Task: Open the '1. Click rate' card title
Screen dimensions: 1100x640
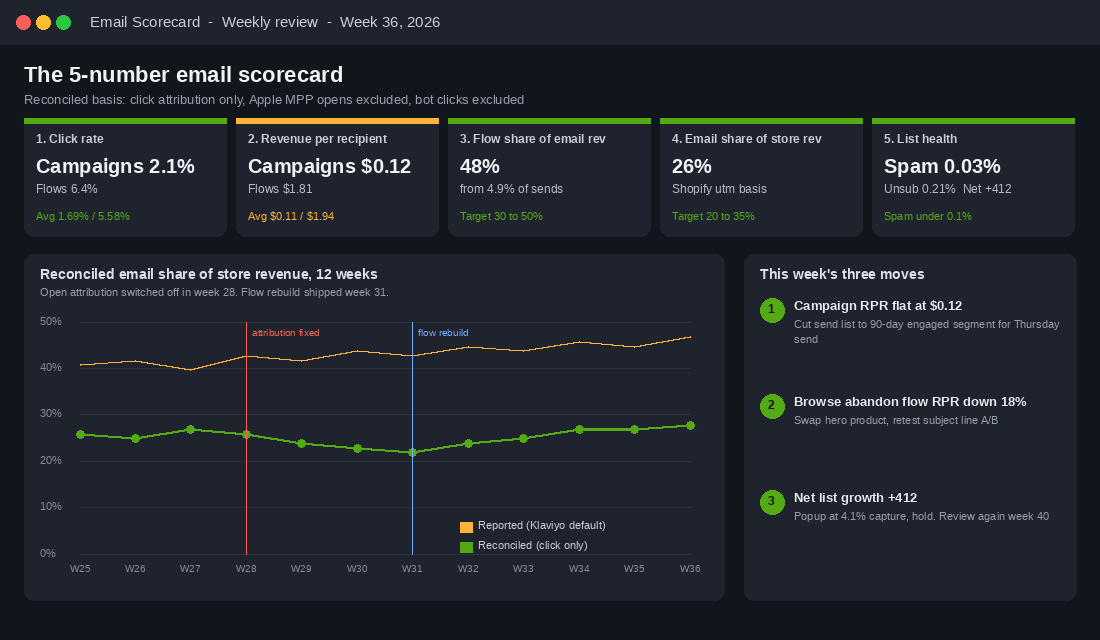Action: pyautogui.click(x=69, y=139)
